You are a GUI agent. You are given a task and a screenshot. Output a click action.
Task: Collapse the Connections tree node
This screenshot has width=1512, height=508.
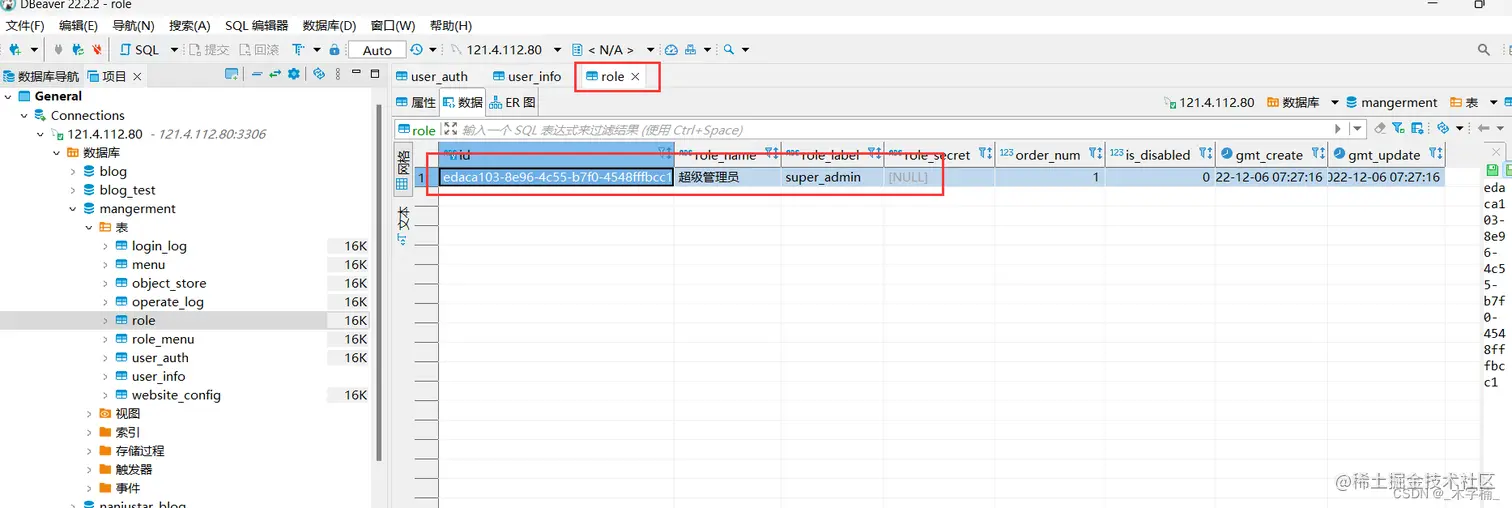(x=25, y=116)
